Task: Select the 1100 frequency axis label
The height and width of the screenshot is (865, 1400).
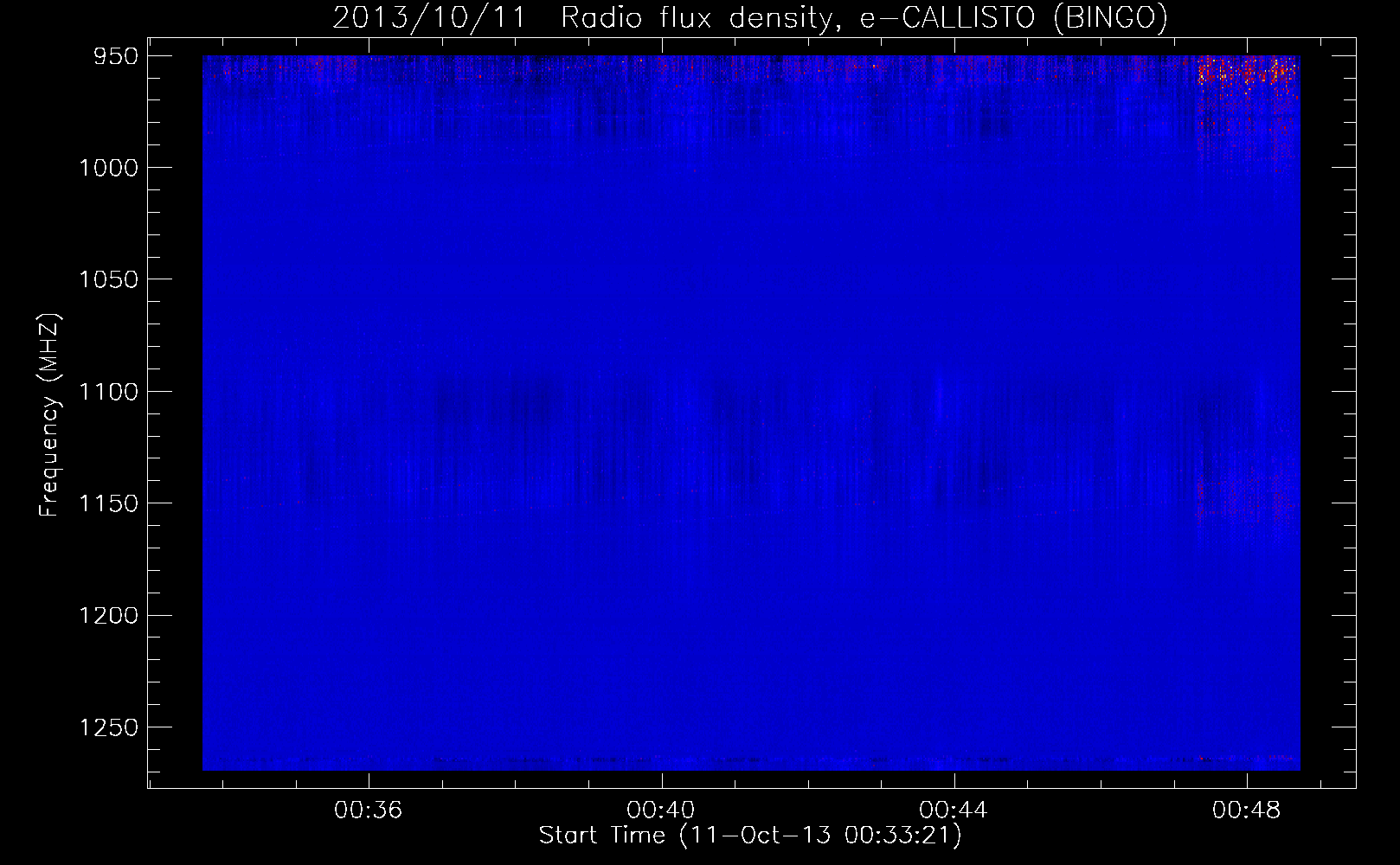Action: pos(109,392)
